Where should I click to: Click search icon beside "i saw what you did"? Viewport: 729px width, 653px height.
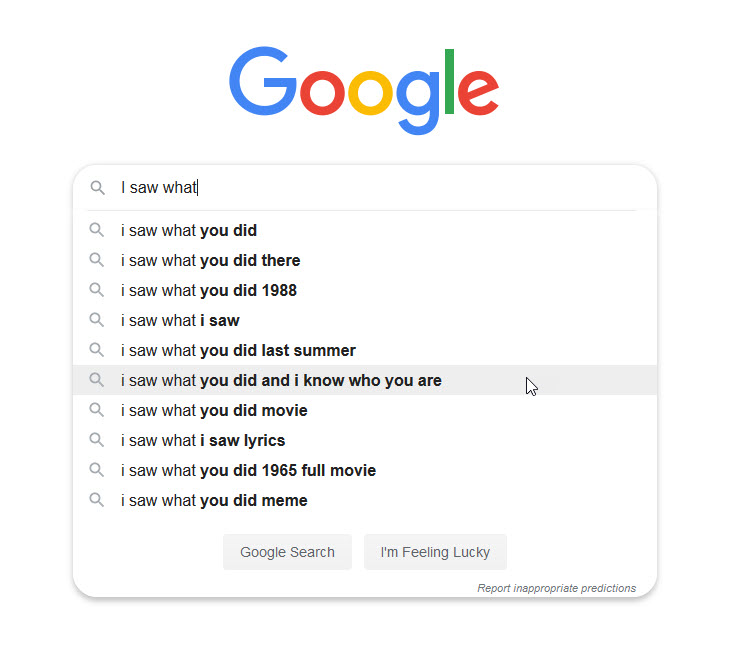(x=97, y=230)
